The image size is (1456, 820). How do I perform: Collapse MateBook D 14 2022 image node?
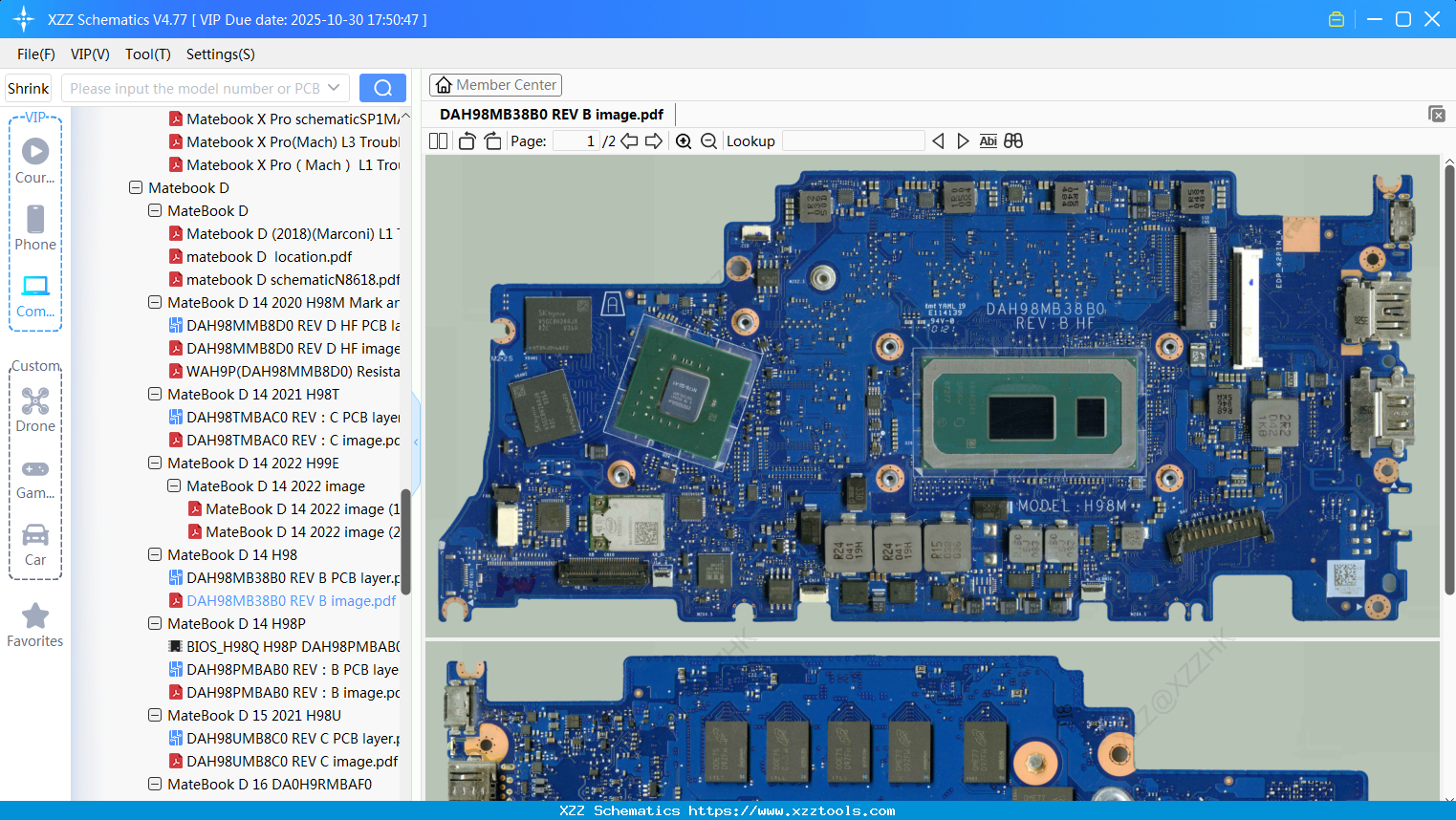point(174,486)
